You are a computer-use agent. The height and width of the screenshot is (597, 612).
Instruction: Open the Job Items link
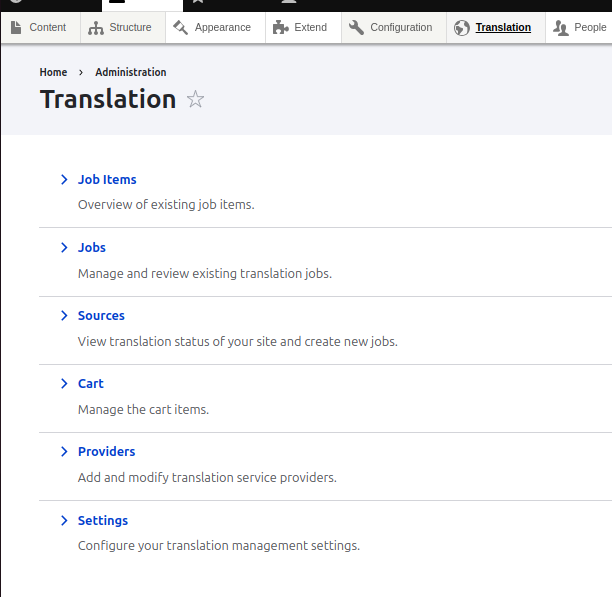107,179
